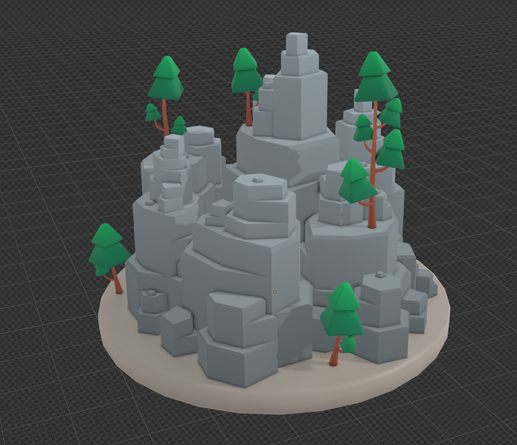Screen dimensions: 517x445
Task: Select the mid-right pine foliage over the rocks
Action: tap(357, 182)
